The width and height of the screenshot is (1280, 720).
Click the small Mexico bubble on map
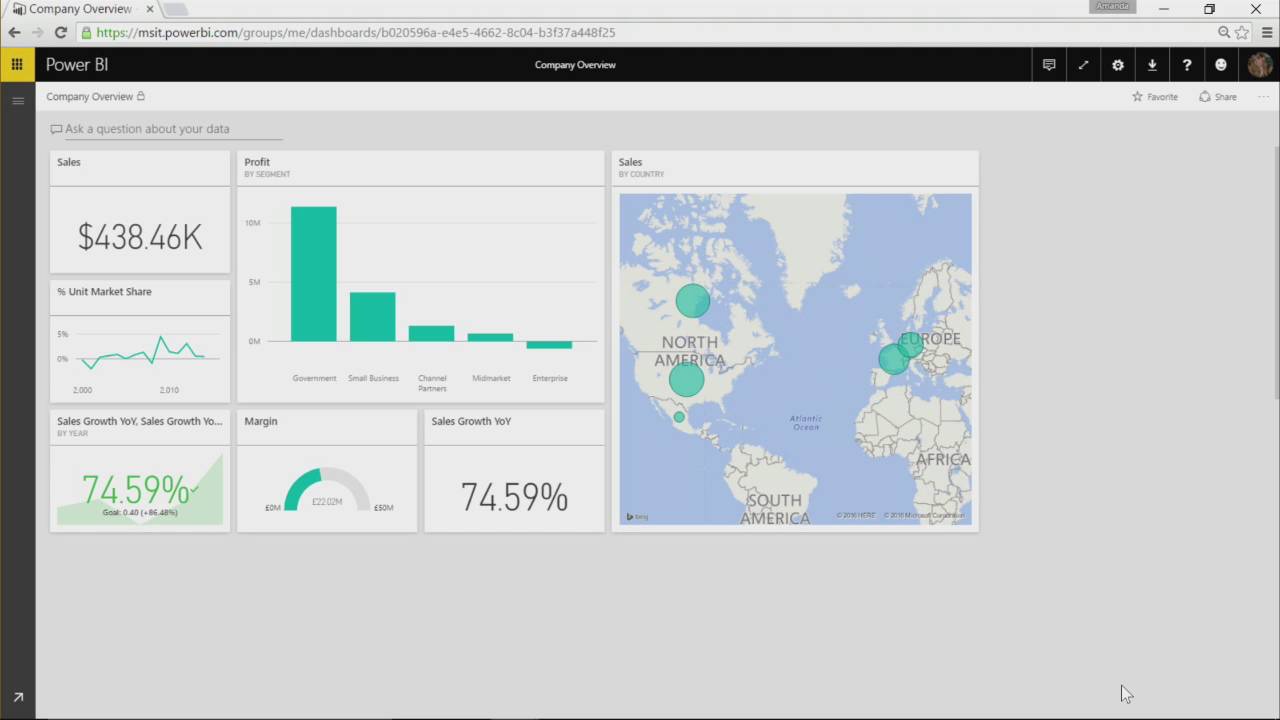[x=679, y=417]
